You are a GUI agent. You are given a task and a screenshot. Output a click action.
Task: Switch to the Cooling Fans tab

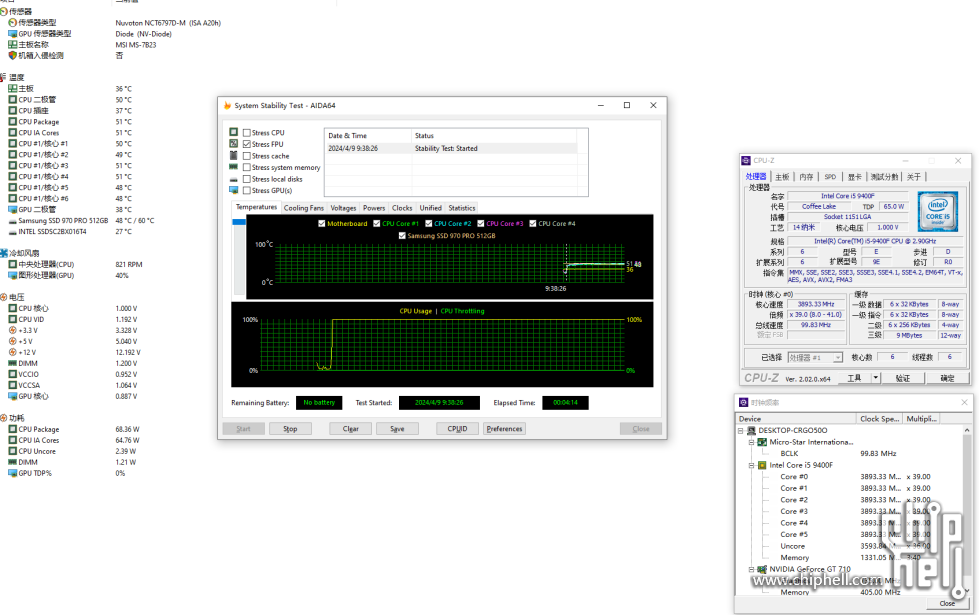coord(303,208)
